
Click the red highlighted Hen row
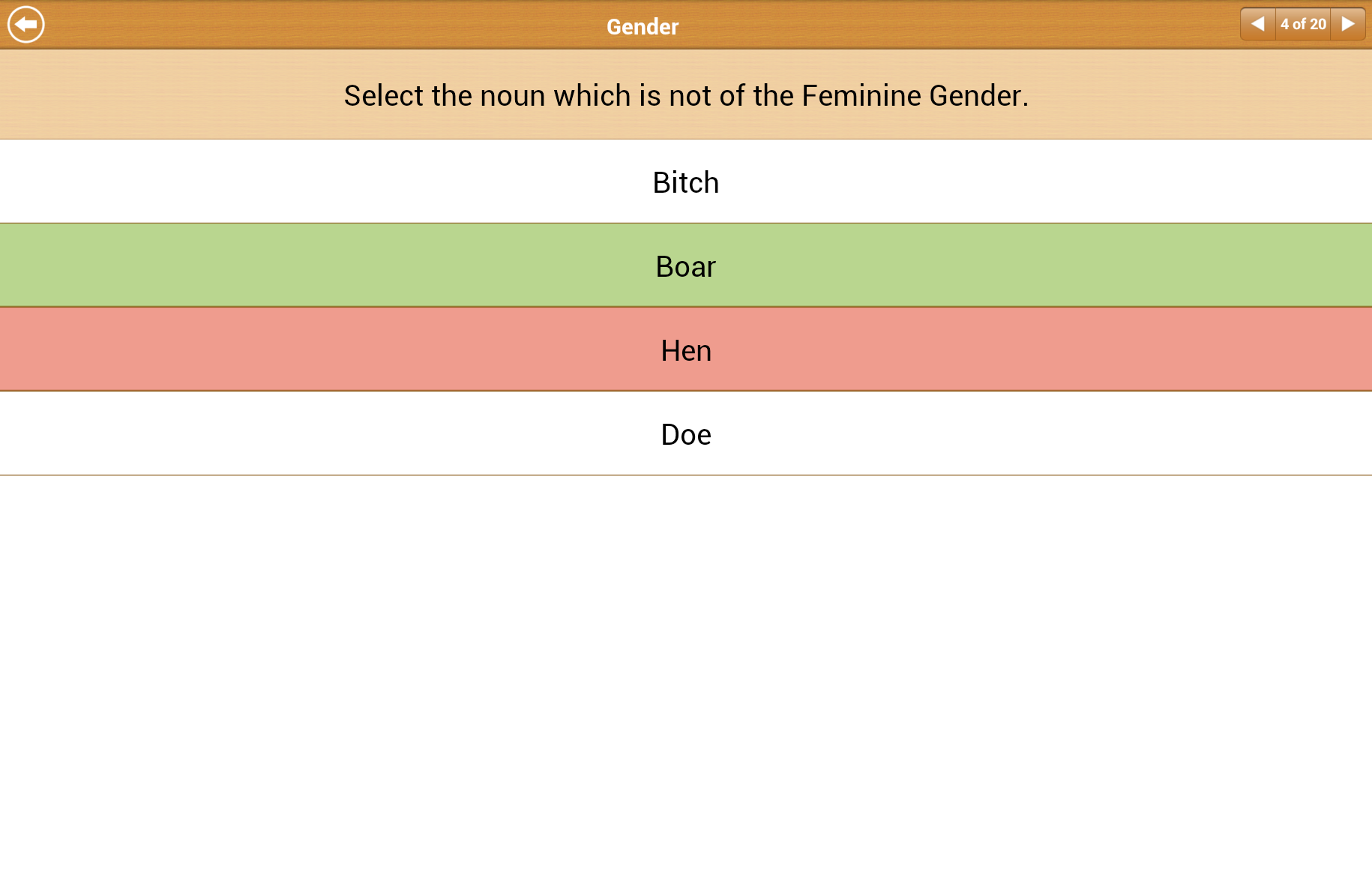click(686, 349)
